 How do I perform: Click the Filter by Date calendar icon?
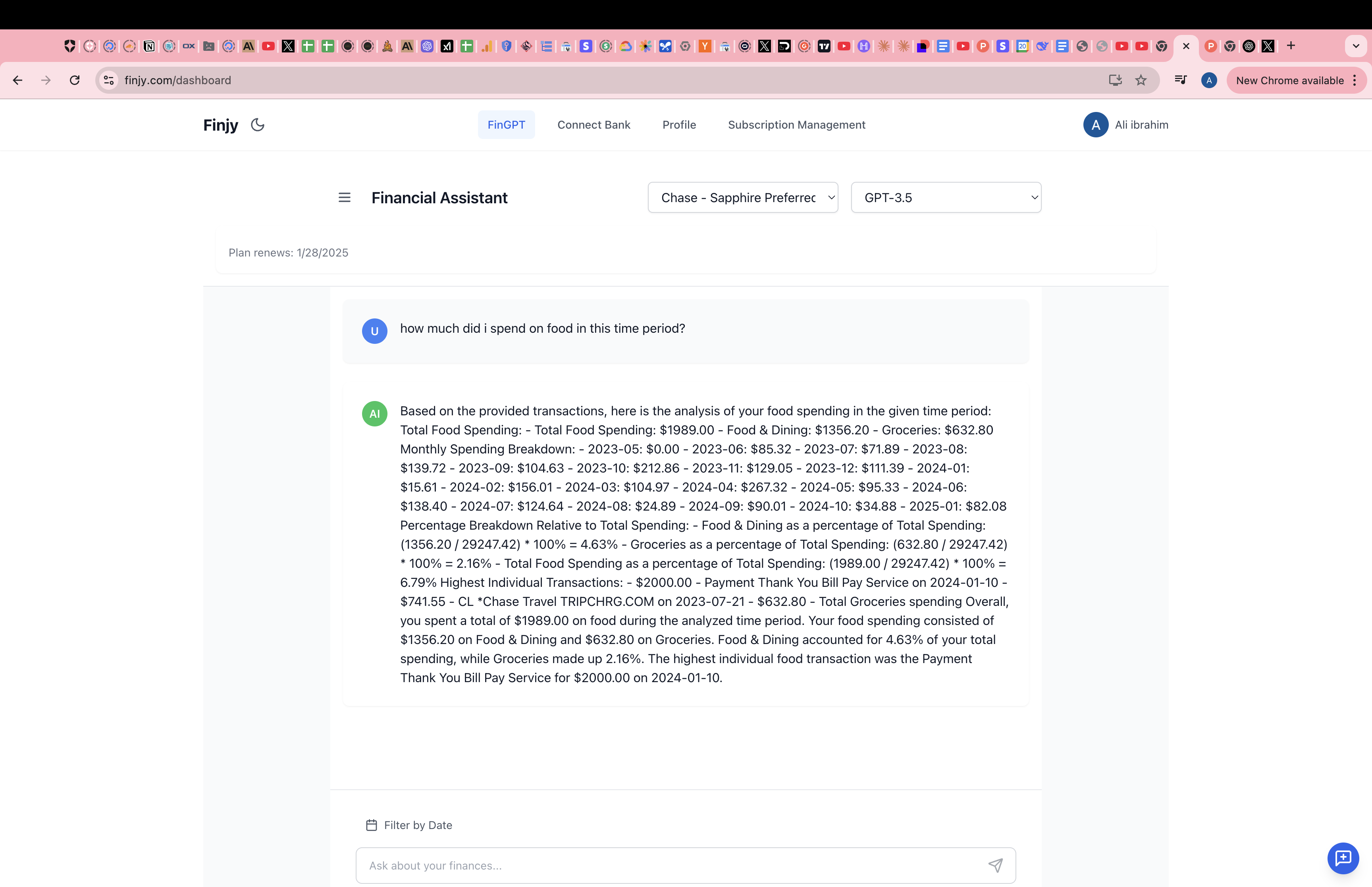[x=371, y=825]
